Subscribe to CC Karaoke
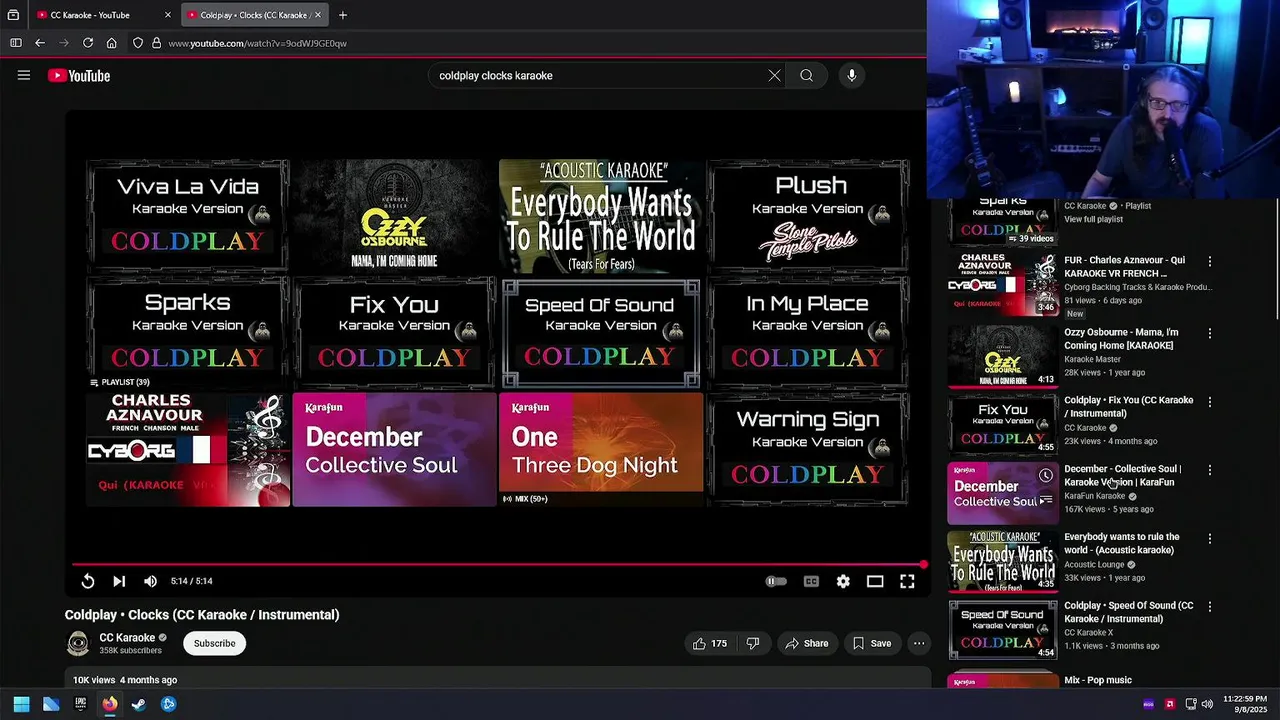Screen dimensions: 1280x720 point(214,643)
